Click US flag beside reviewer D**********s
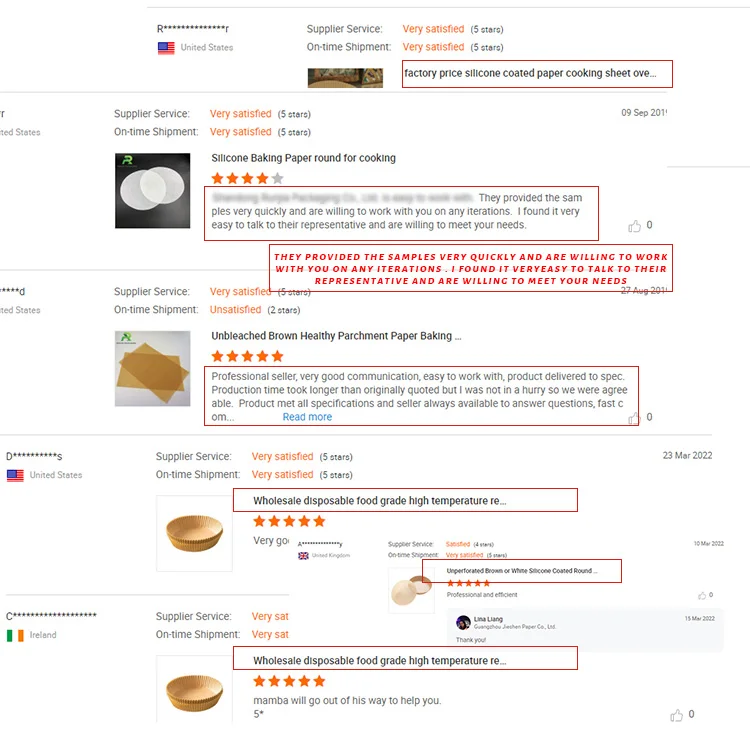The height and width of the screenshot is (739, 750). tap(15, 475)
